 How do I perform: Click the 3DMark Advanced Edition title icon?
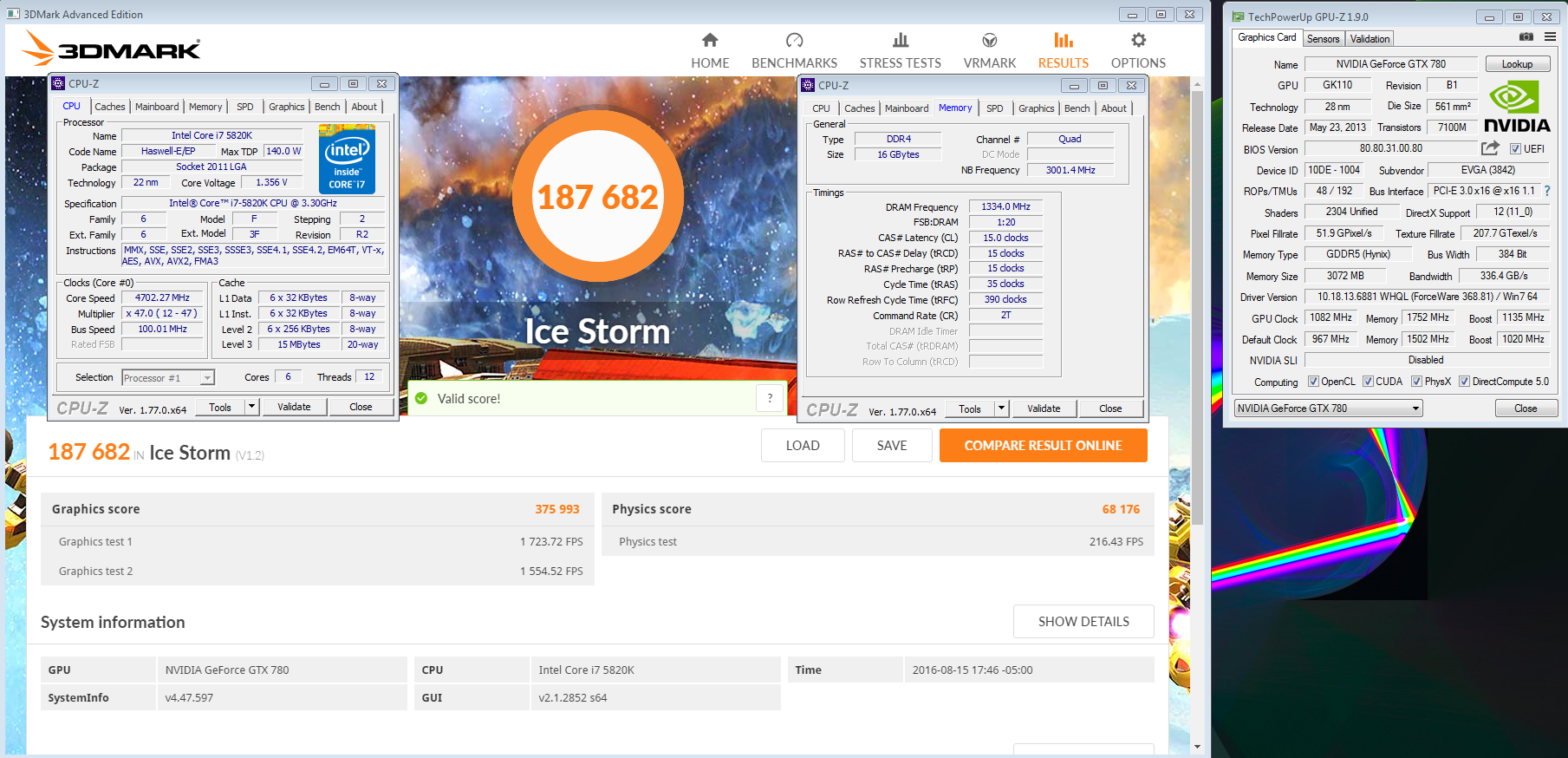[x=13, y=14]
